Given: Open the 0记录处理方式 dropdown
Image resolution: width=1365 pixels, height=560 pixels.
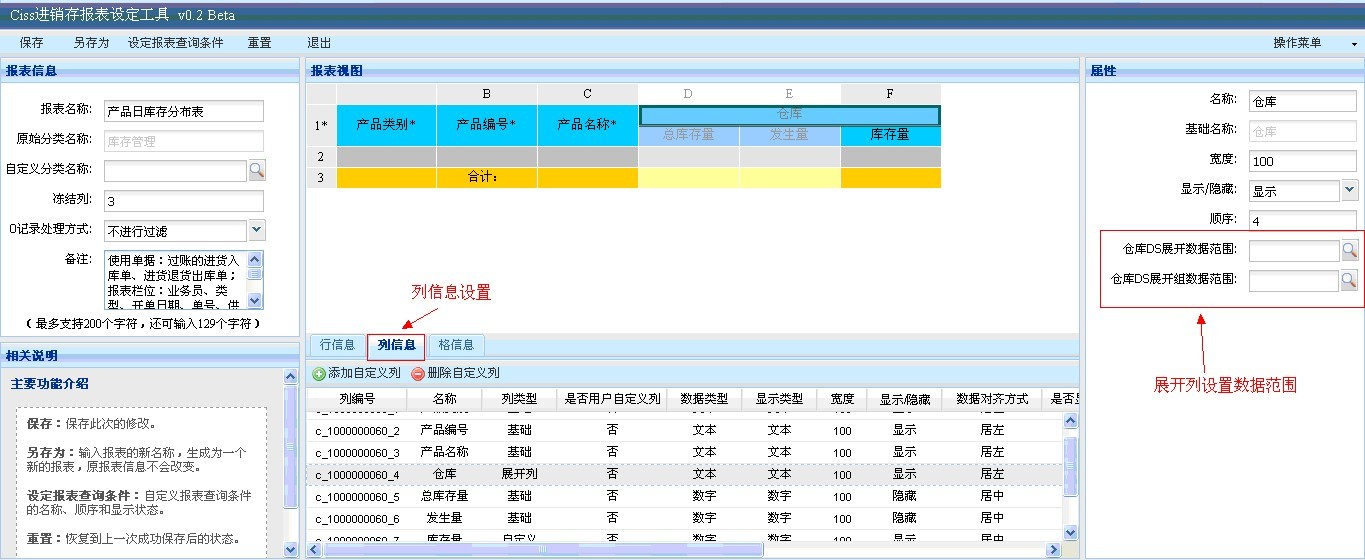Looking at the screenshot, I should (256, 231).
